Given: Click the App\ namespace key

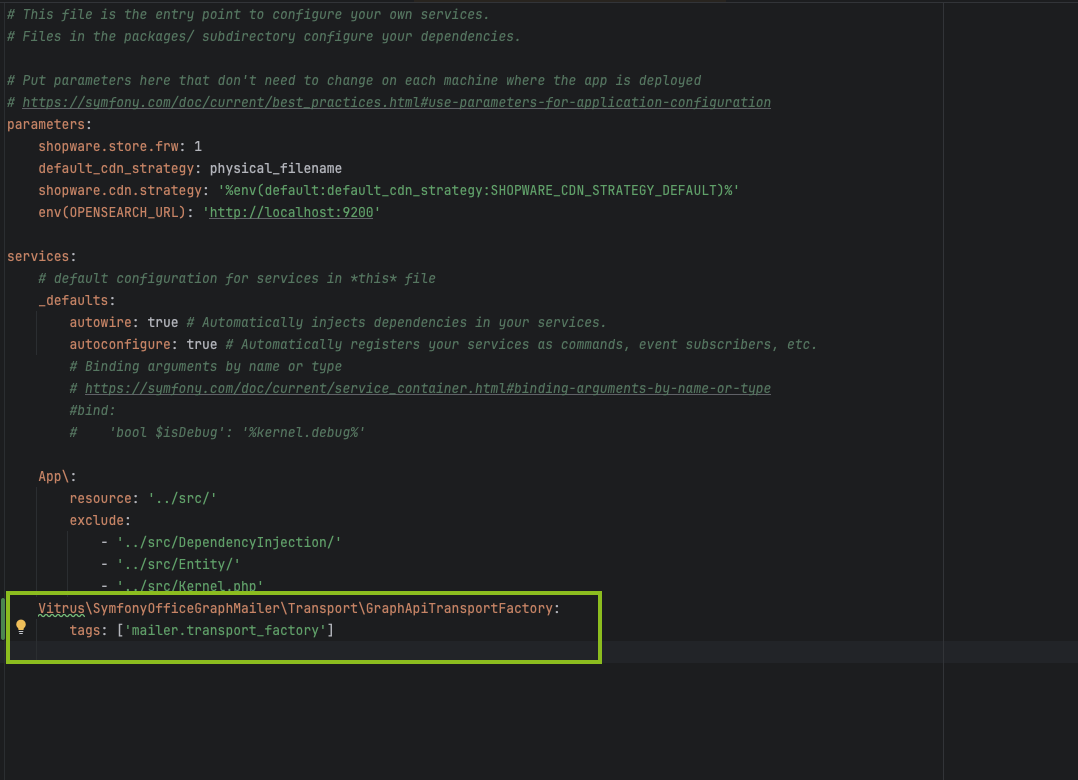Looking at the screenshot, I should click(56, 476).
